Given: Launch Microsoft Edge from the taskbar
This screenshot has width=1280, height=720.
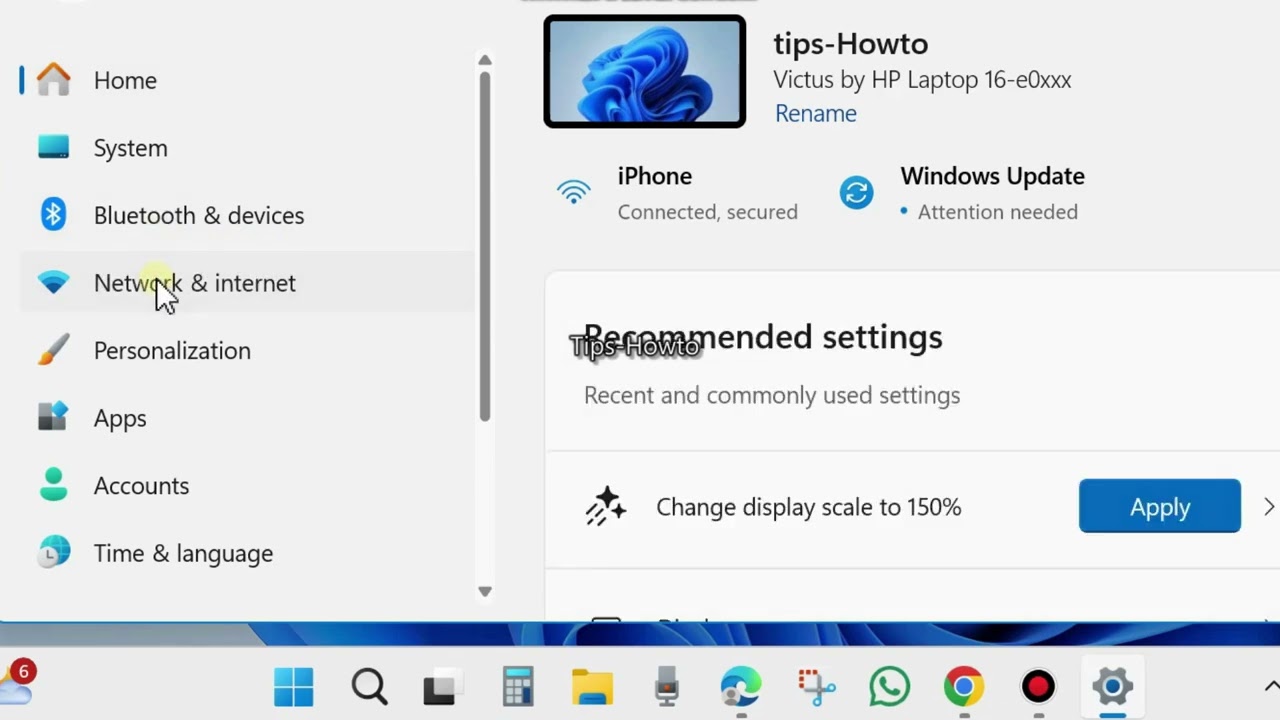Looking at the screenshot, I should click(x=741, y=687).
